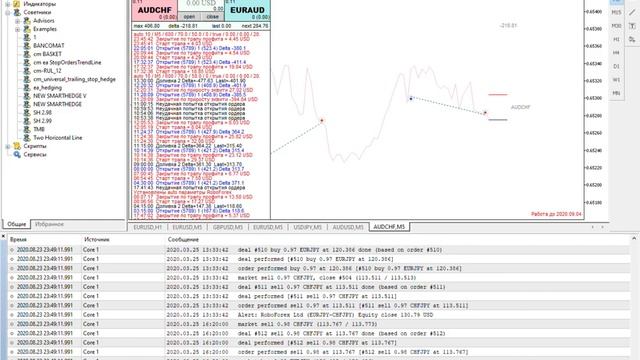Switch to the Общие navigator tab
This screenshot has height=360, width=640.
pyautogui.click(x=16, y=224)
